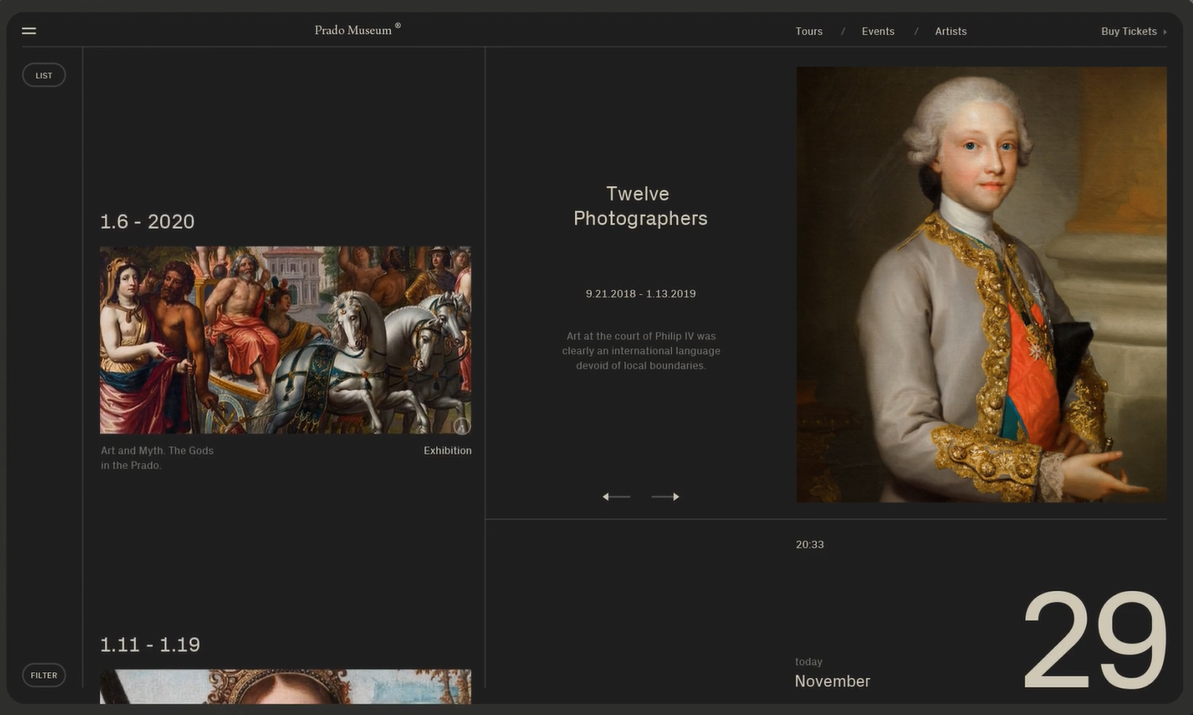Click the left arrow under Twelve Photographers
Viewport: 1193px width, 715px height.
[x=616, y=497]
